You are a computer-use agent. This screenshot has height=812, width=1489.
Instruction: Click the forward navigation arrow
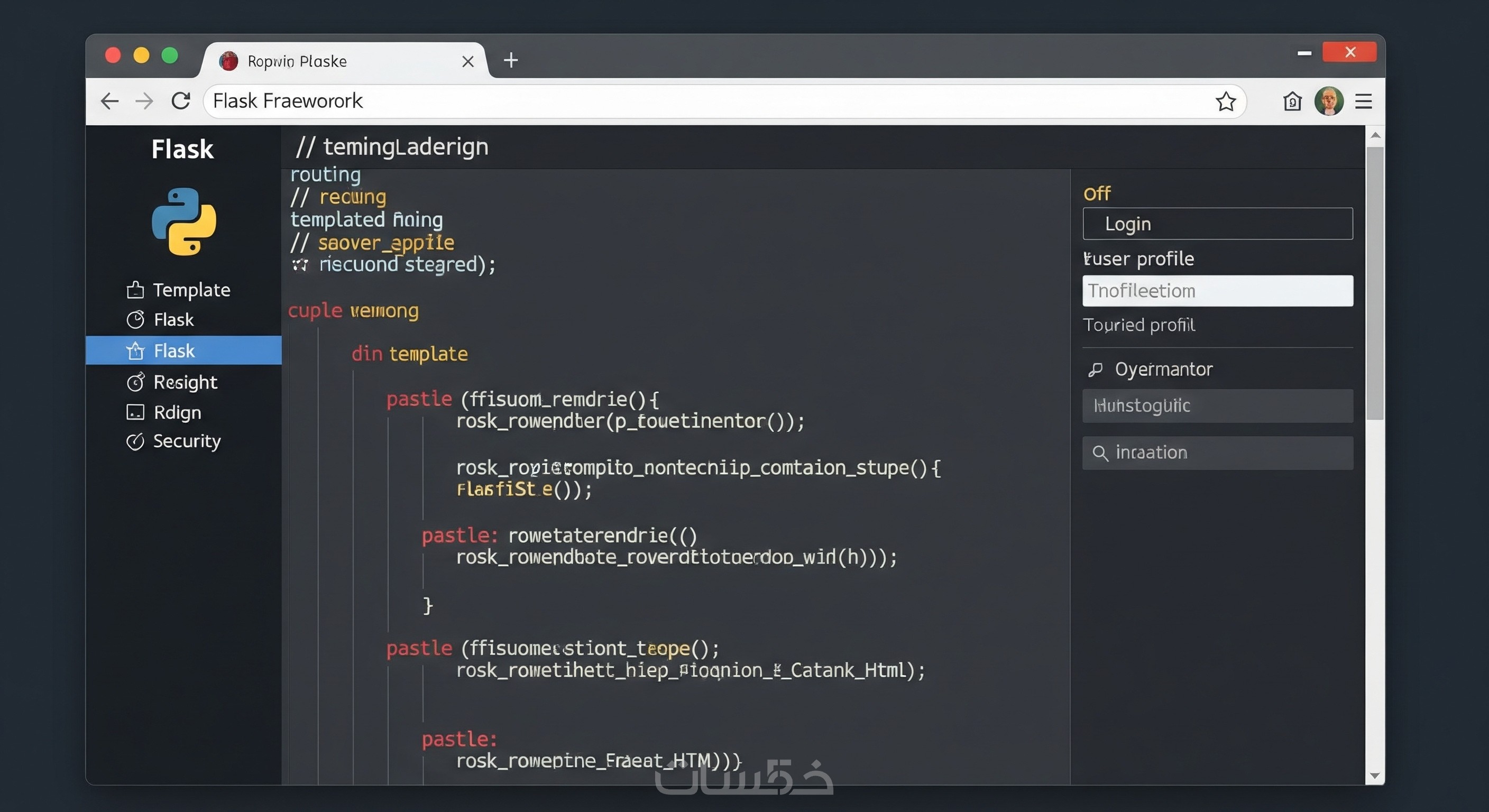coord(144,101)
